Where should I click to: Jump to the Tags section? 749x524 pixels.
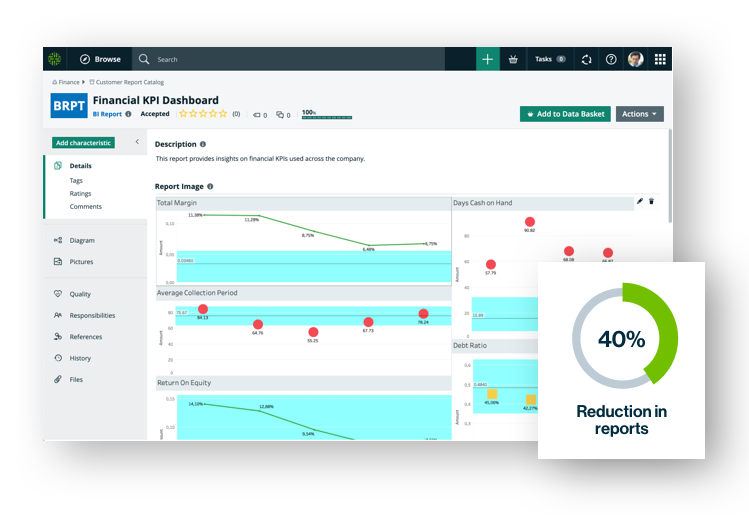tap(76, 181)
